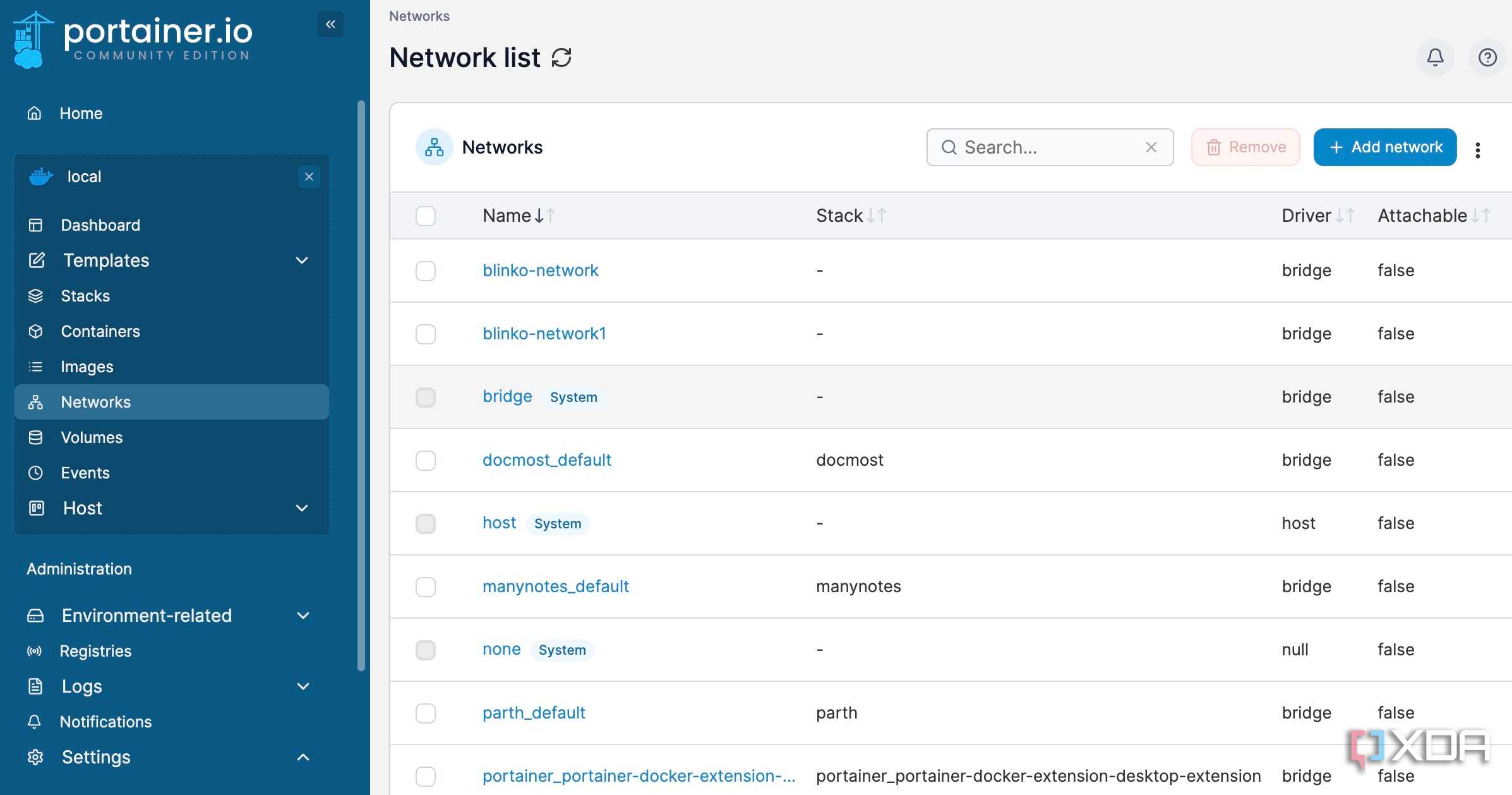Viewport: 1512px width, 795px height.
Task: Collapse the sidebar with double-chevron icon
Action: tap(330, 24)
